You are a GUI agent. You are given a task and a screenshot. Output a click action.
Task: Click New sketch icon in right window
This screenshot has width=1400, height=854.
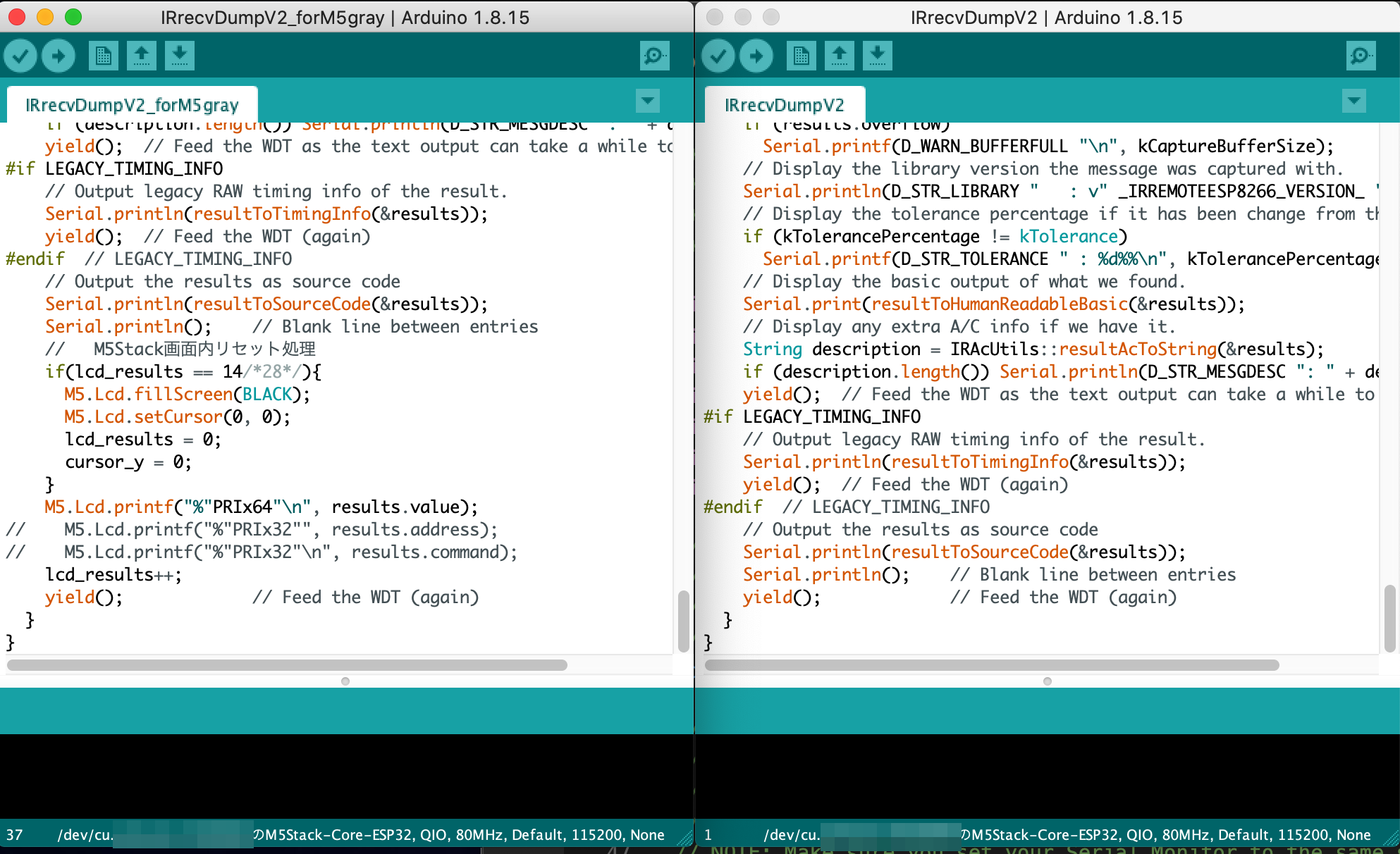[x=802, y=56]
